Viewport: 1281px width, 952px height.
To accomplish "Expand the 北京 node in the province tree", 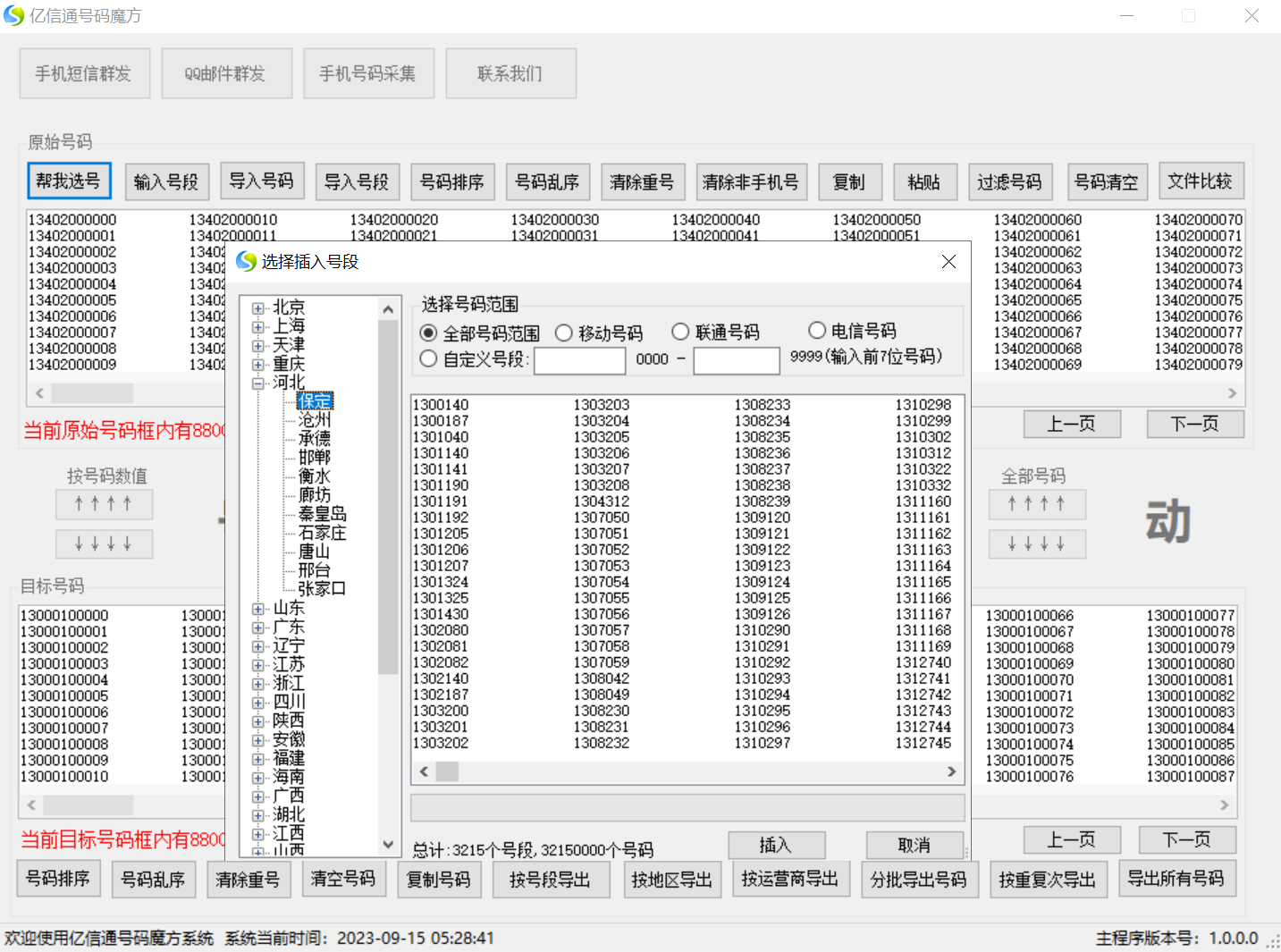I will click(x=257, y=308).
